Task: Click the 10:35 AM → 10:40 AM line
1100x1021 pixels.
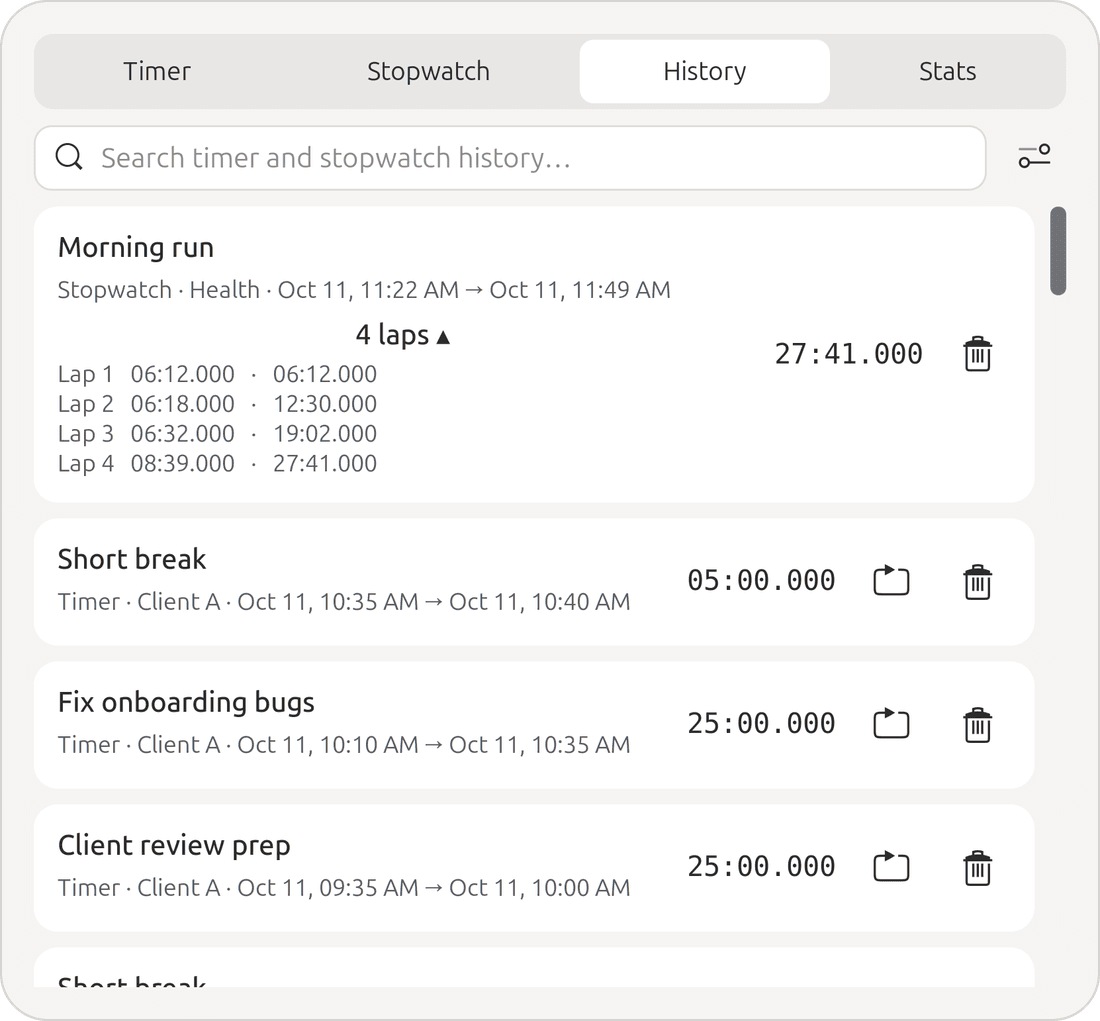Action: pyautogui.click(x=344, y=602)
